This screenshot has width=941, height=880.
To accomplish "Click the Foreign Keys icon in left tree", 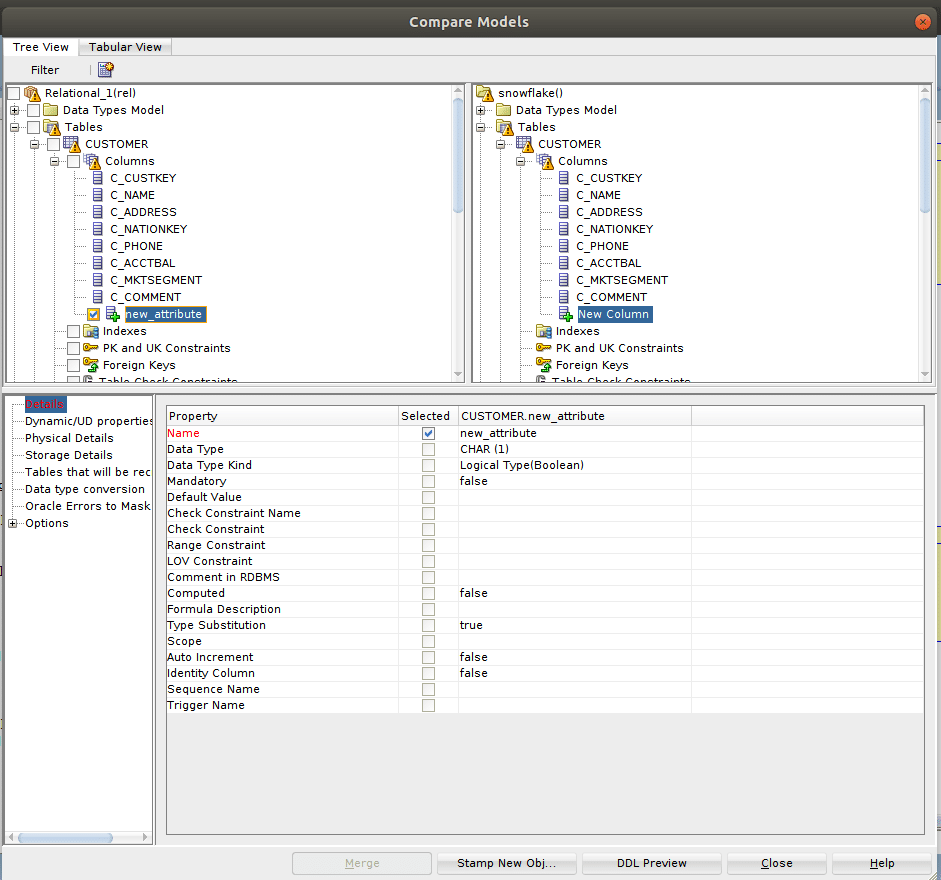I will click(91, 364).
